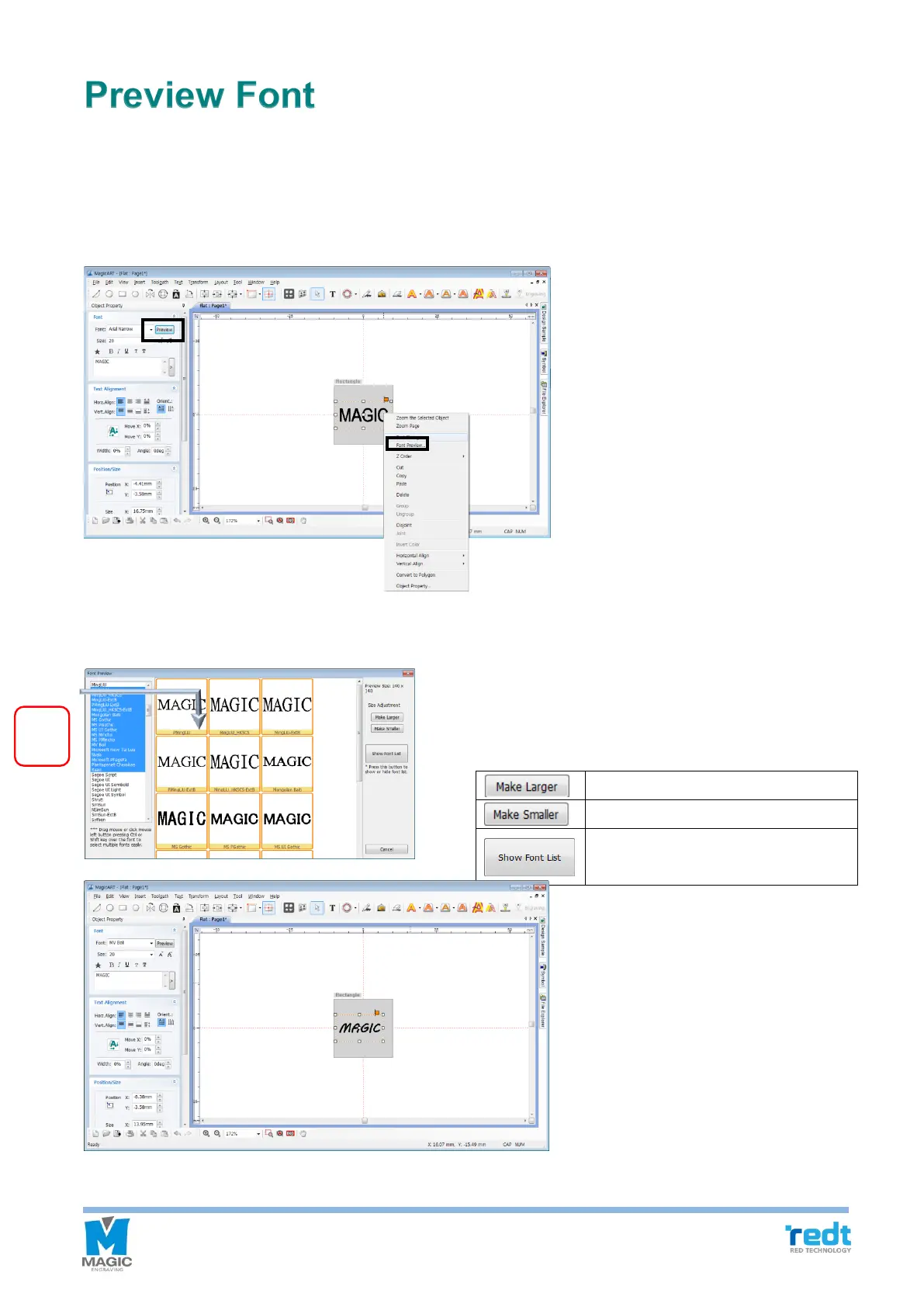Click Zoom In magnifier in lower MagicART bottom toolbar
The image size is (924, 1307).
(206, 1134)
